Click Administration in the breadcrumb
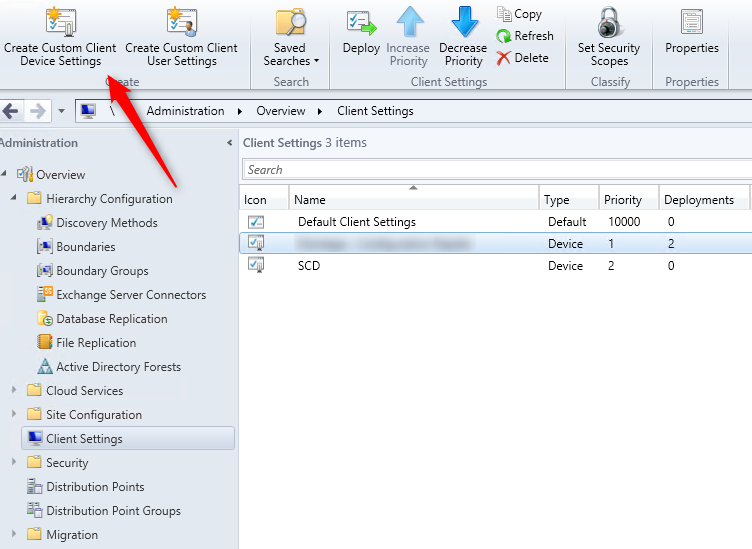The image size is (752, 549). point(185,111)
